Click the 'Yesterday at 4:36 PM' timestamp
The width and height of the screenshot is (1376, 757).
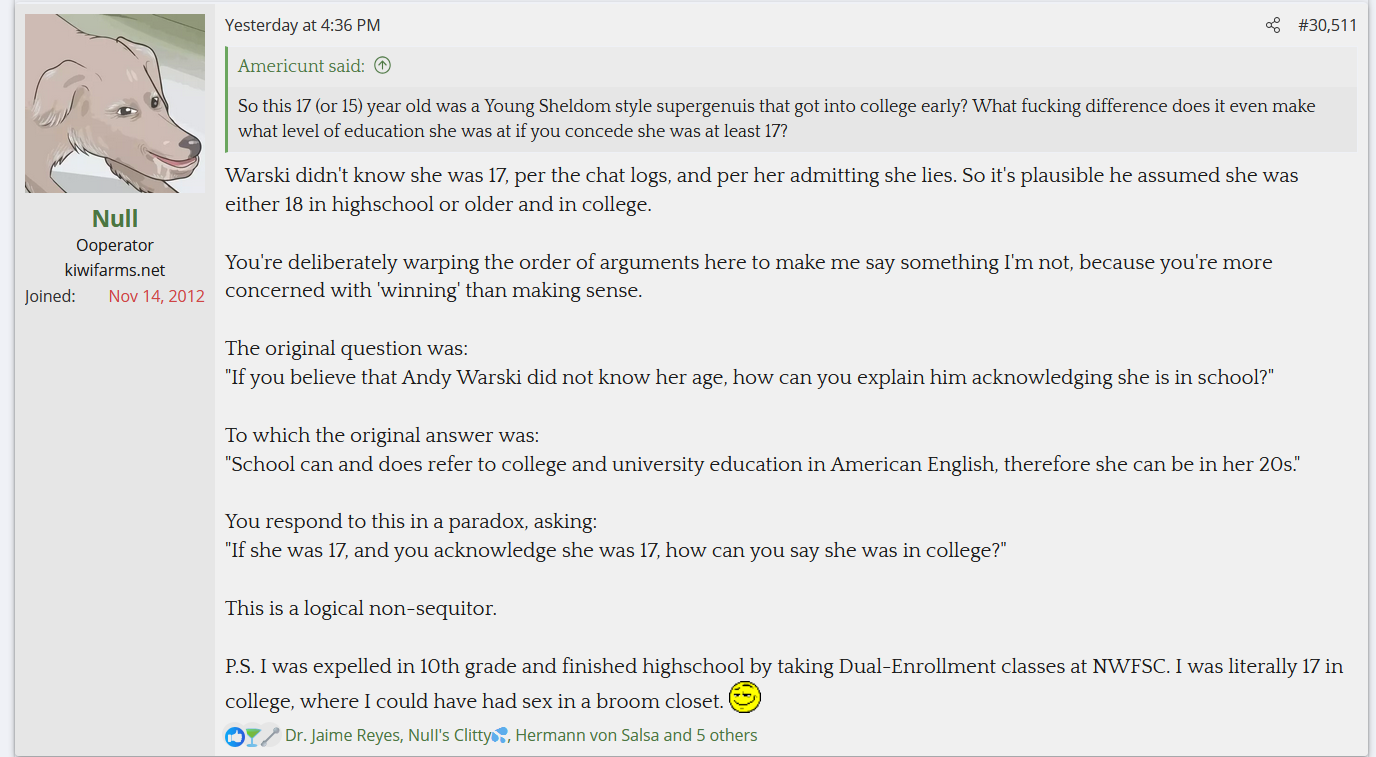[303, 25]
